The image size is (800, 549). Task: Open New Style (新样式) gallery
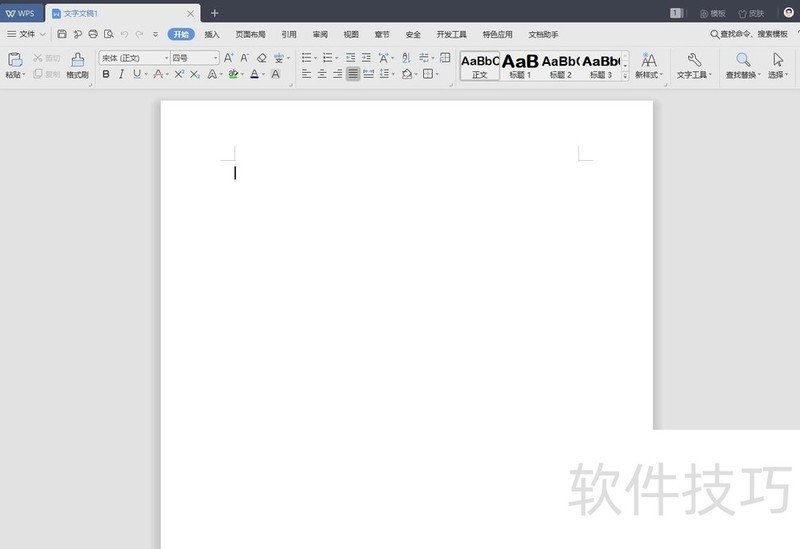[648, 65]
